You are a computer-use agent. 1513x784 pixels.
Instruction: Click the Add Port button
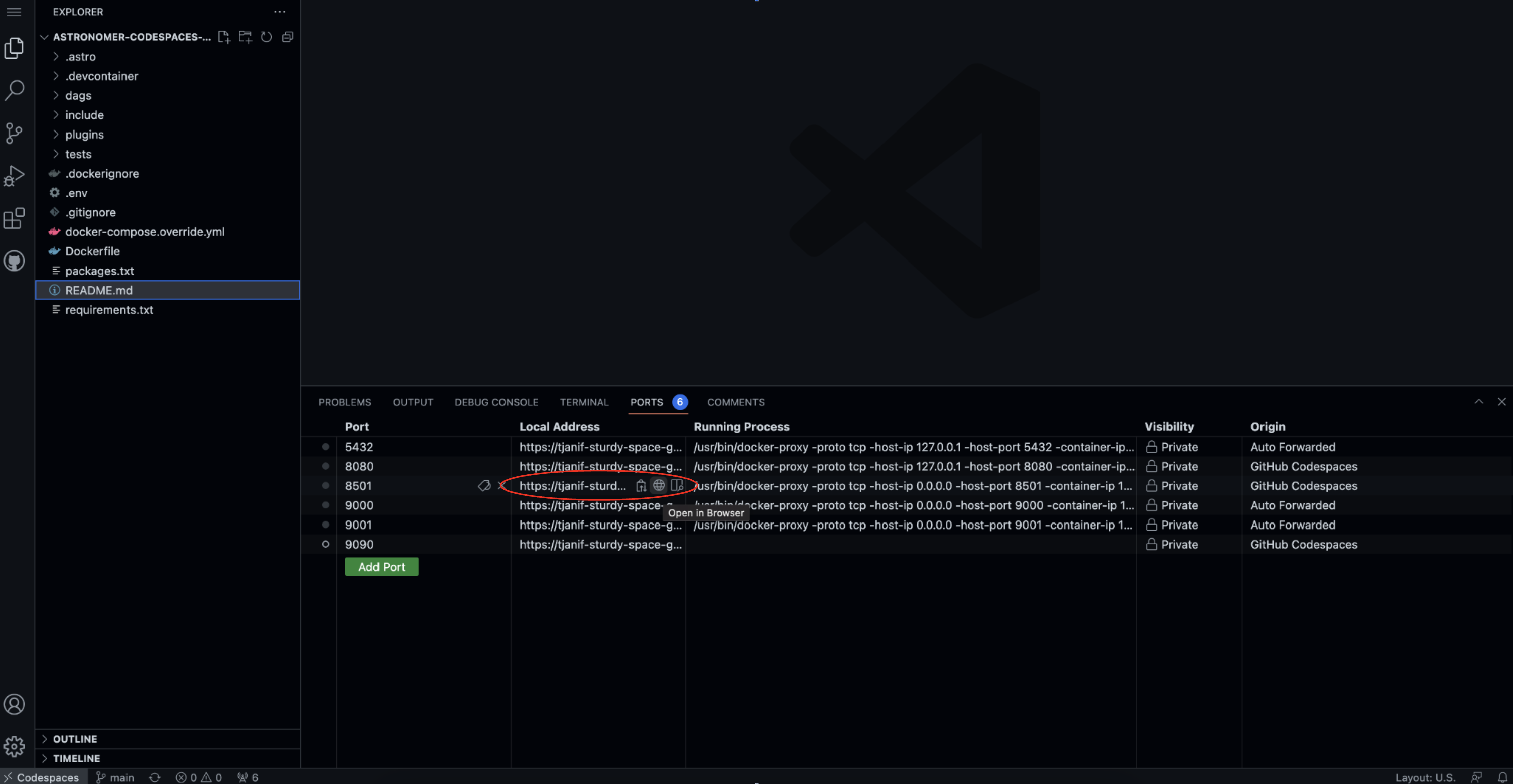click(381, 567)
